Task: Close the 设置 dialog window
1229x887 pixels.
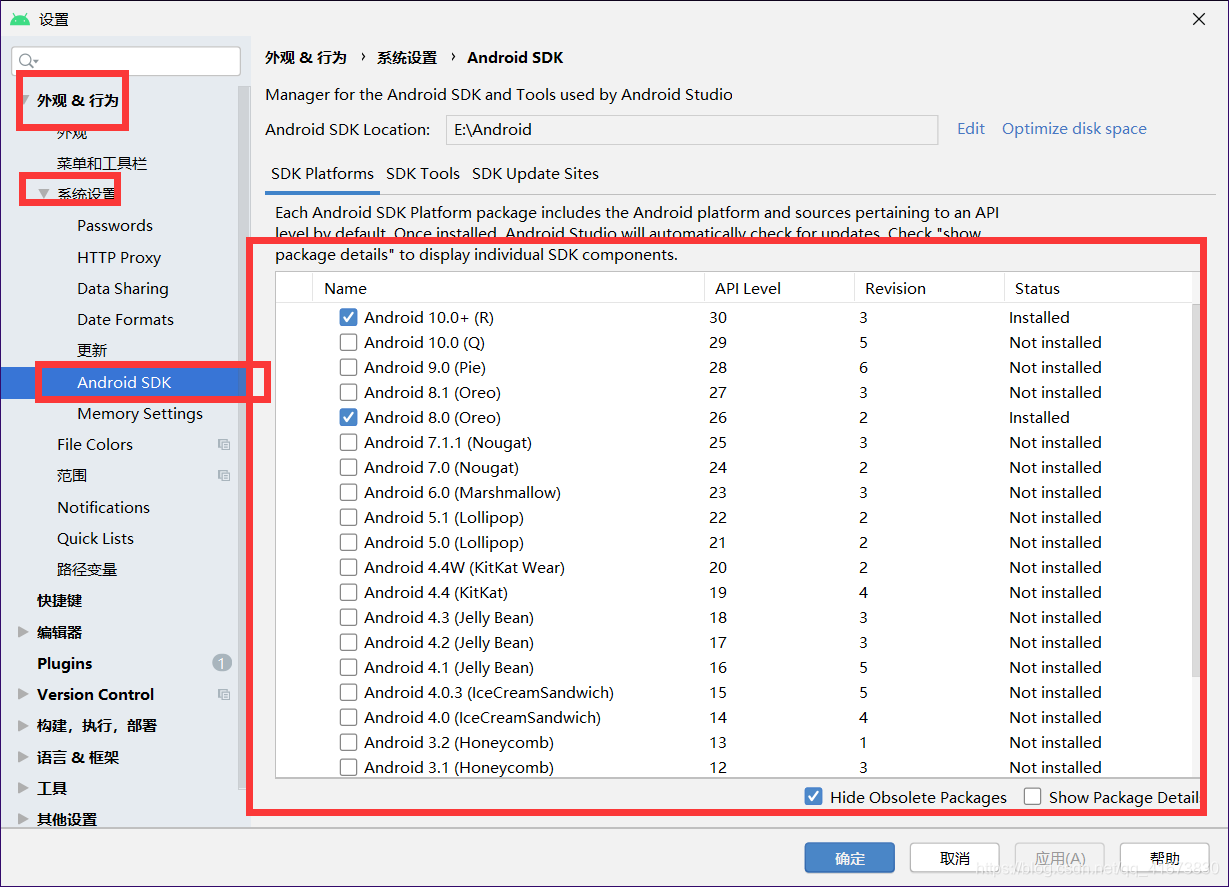Action: 1198,19
